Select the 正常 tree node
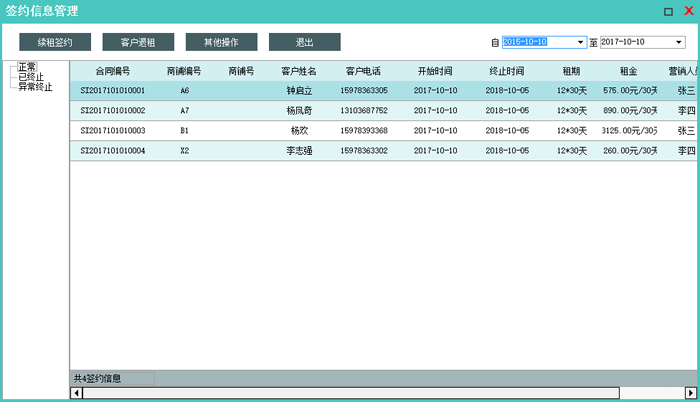The width and height of the screenshot is (700, 402). tap(27, 67)
